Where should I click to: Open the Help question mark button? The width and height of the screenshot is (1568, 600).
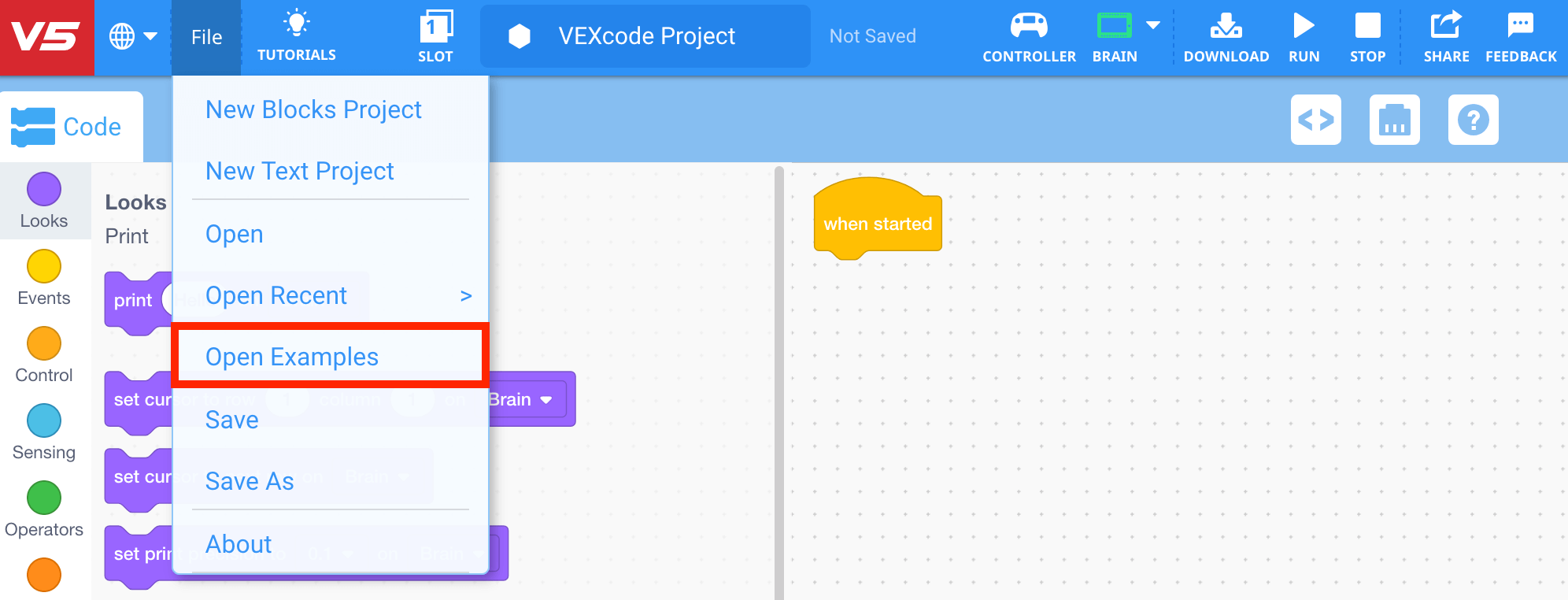pos(1473,120)
